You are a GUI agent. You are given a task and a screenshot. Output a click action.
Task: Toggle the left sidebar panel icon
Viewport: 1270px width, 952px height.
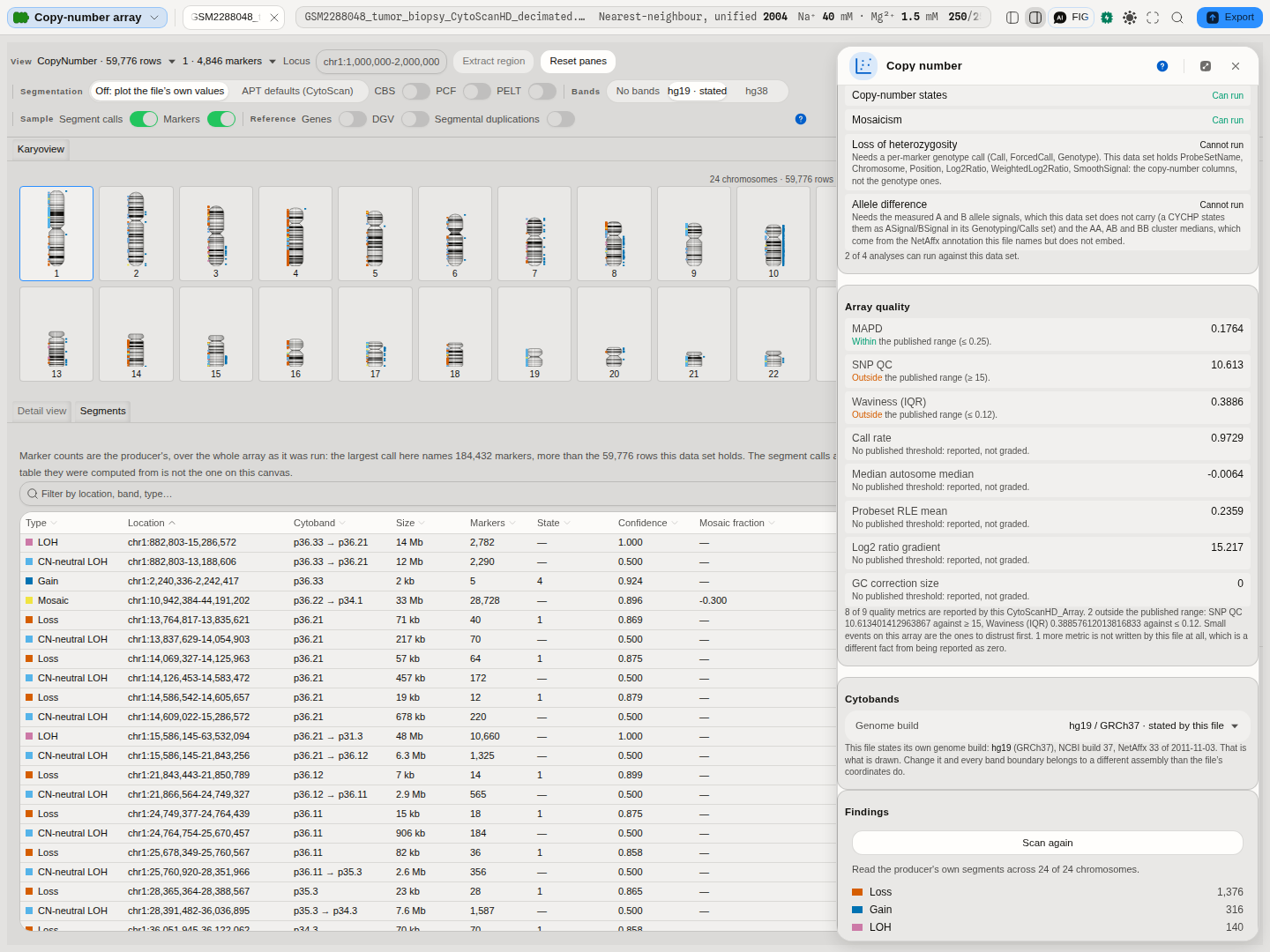pyautogui.click(x=1012, y=18)
